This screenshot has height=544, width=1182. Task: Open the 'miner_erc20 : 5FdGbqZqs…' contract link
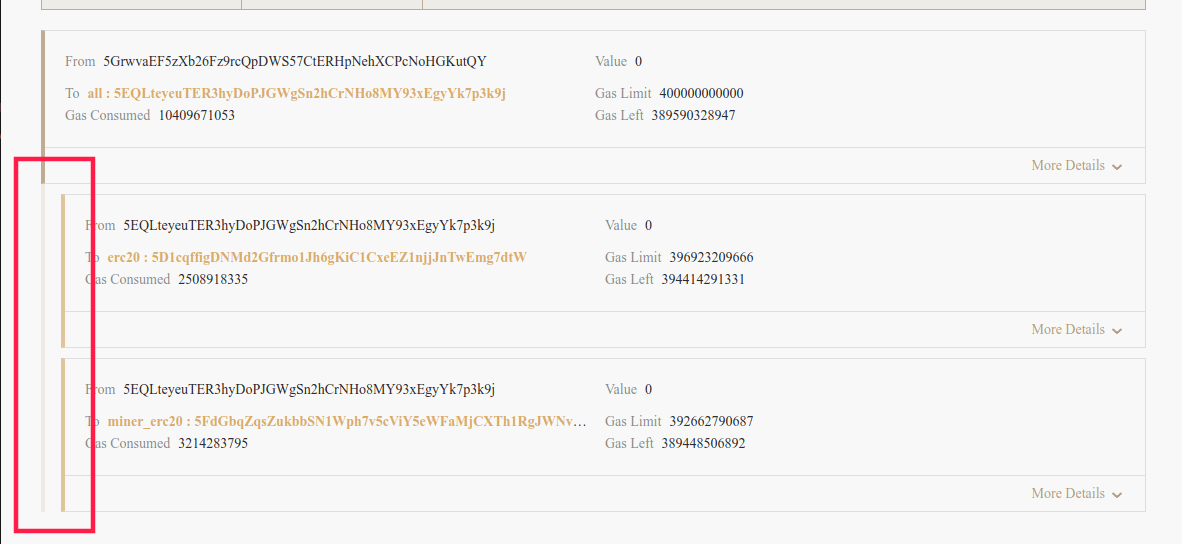[346, 421]
